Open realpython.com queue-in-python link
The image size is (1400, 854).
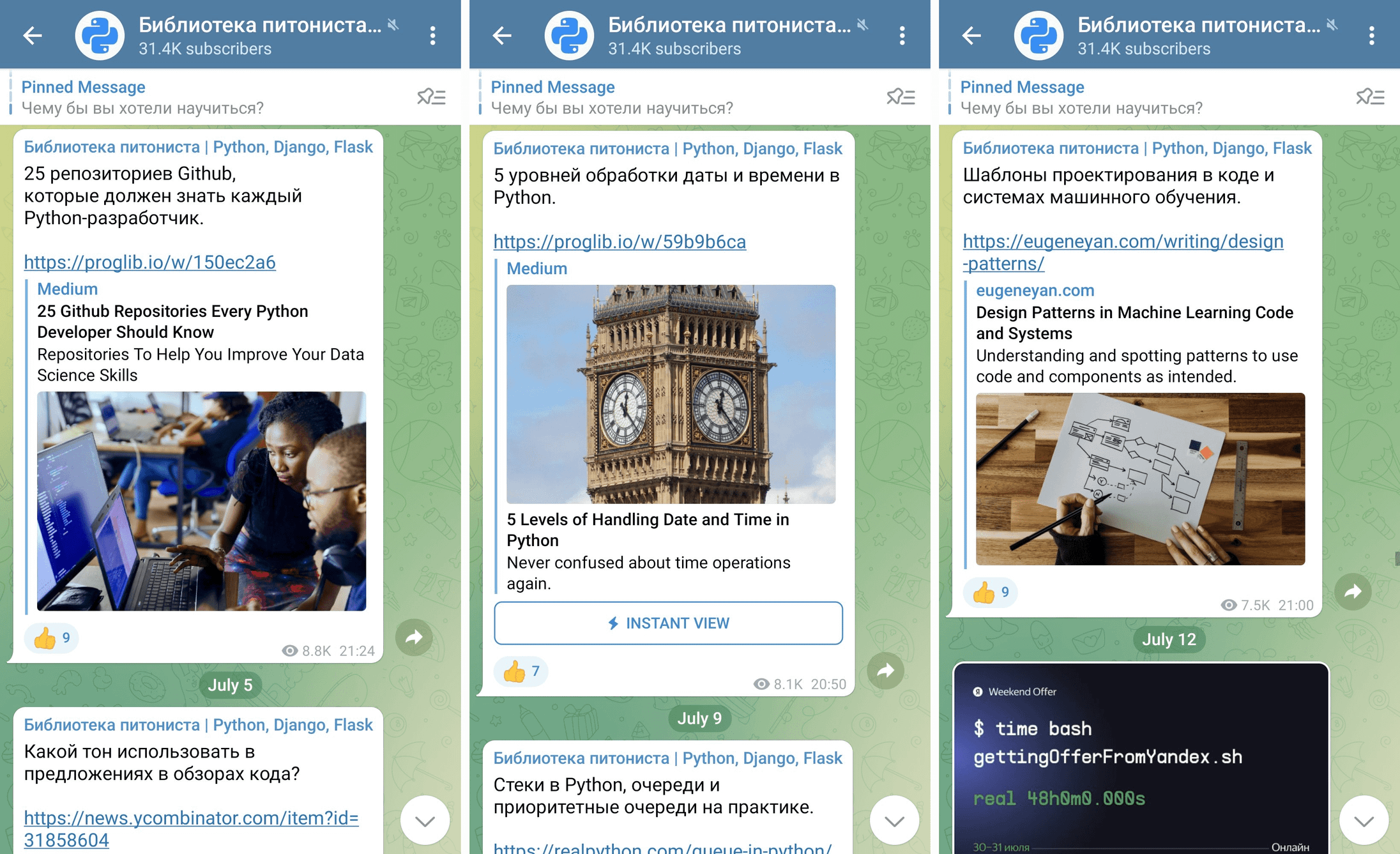pos(662,848)
